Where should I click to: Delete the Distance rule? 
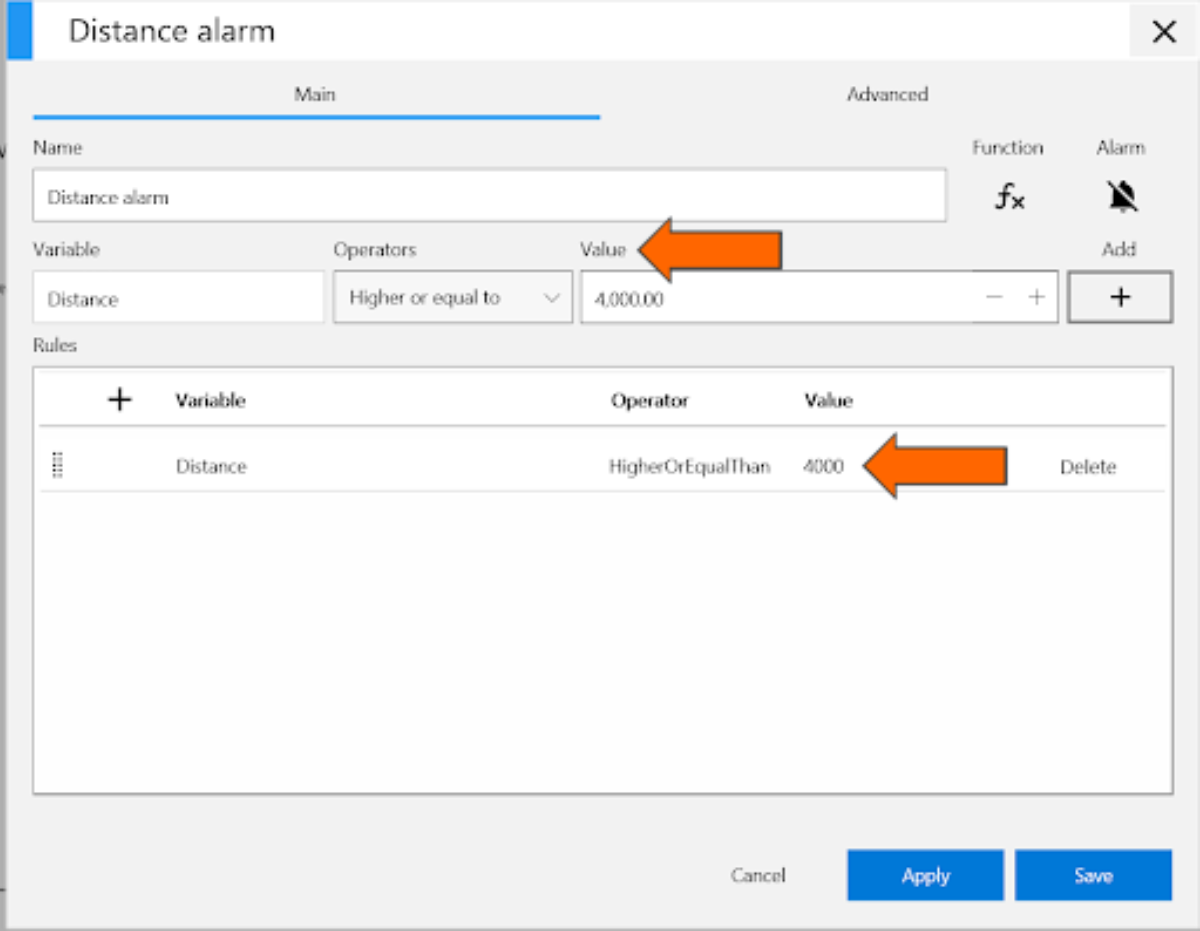click(1088, 466)
